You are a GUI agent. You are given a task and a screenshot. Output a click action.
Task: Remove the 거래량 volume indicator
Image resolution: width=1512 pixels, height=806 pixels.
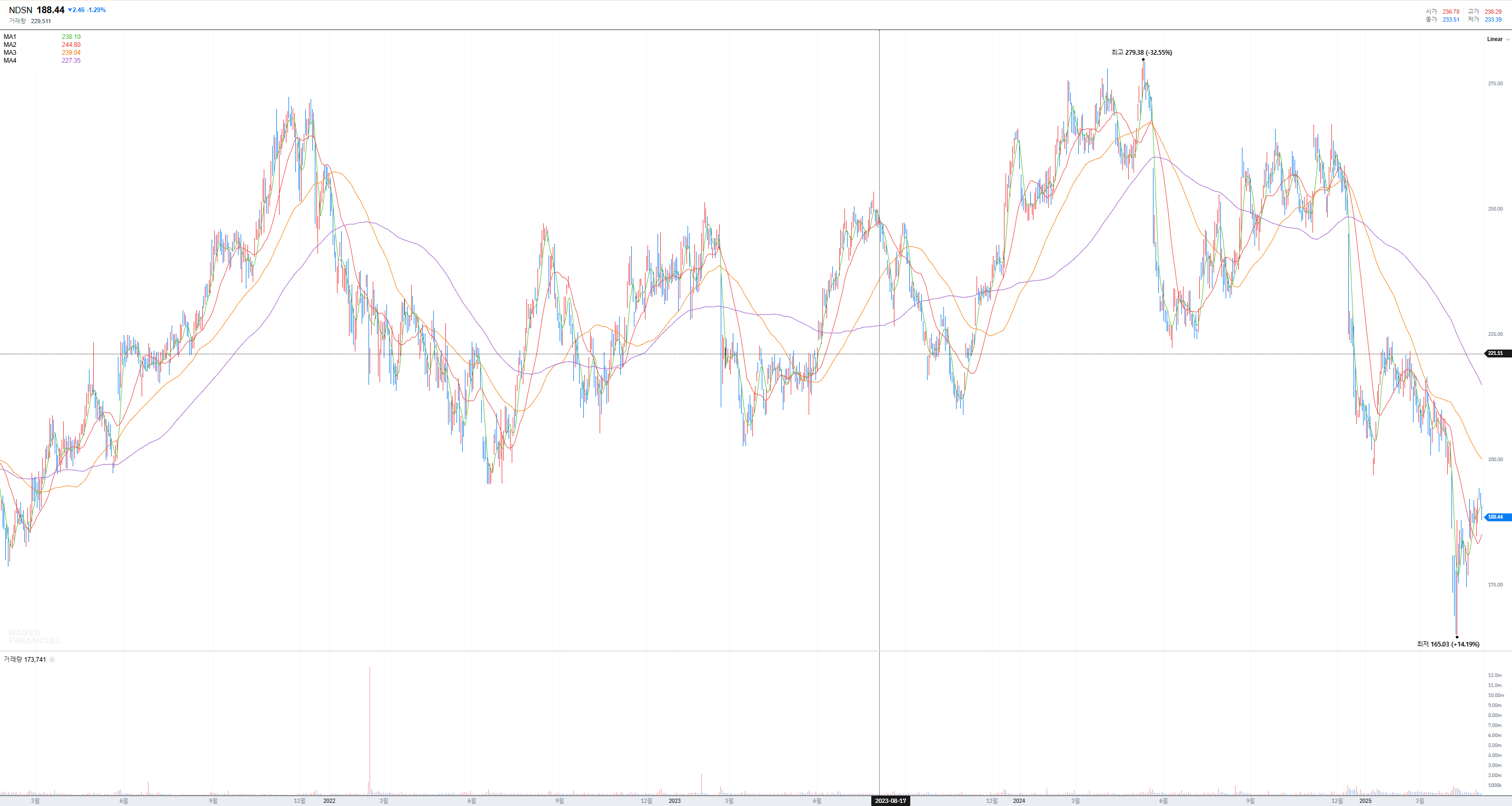52,660
